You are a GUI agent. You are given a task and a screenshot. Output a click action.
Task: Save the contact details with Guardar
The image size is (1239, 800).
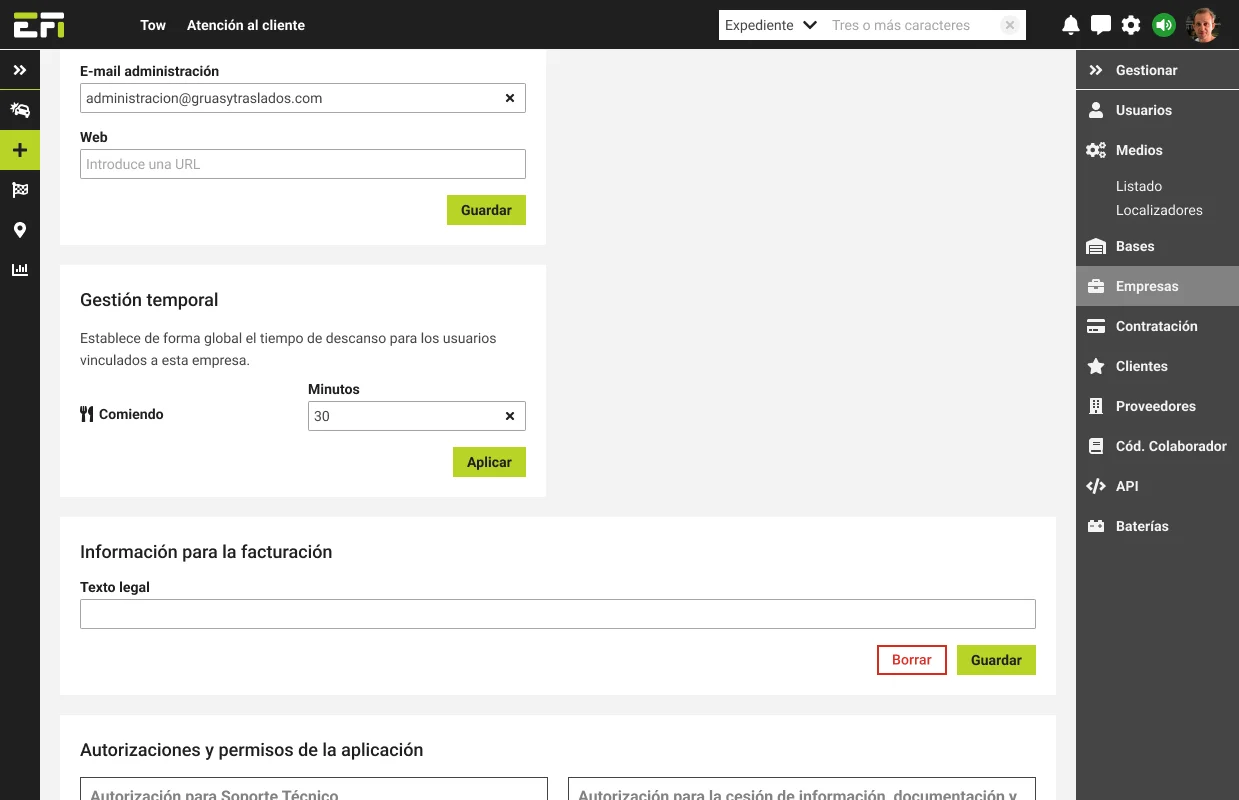tap(486, 210)
